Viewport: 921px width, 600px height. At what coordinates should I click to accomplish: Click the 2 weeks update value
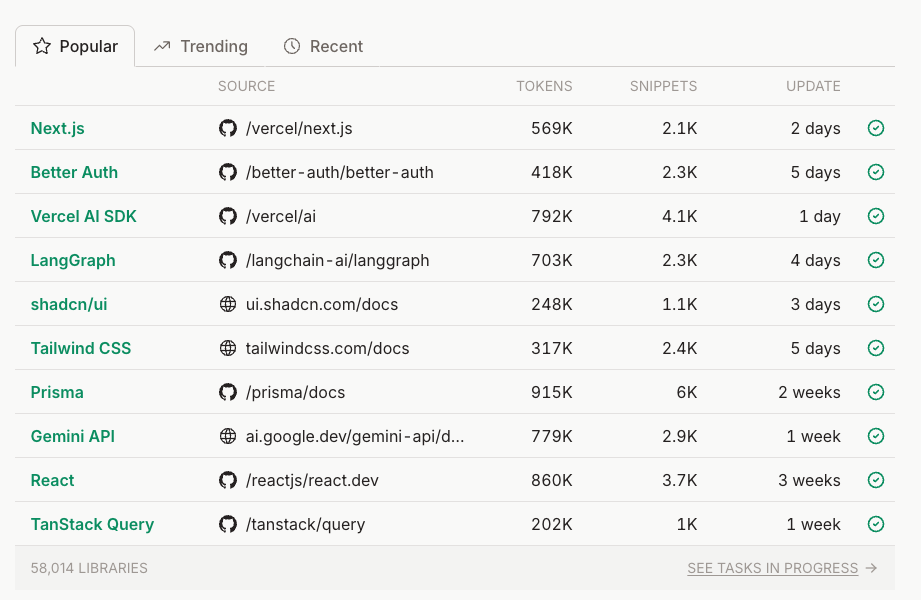tap(809, 393)
